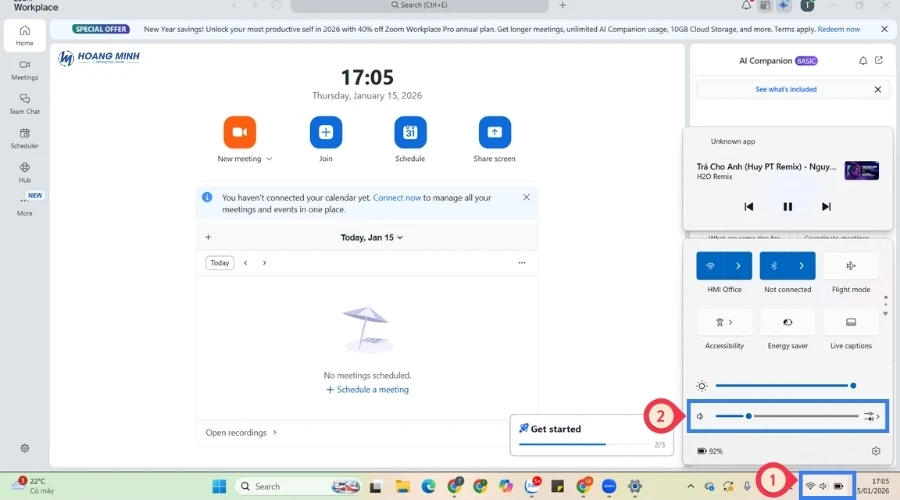
Task: Click the orange New meeting icon
Action: pos(239,132)
